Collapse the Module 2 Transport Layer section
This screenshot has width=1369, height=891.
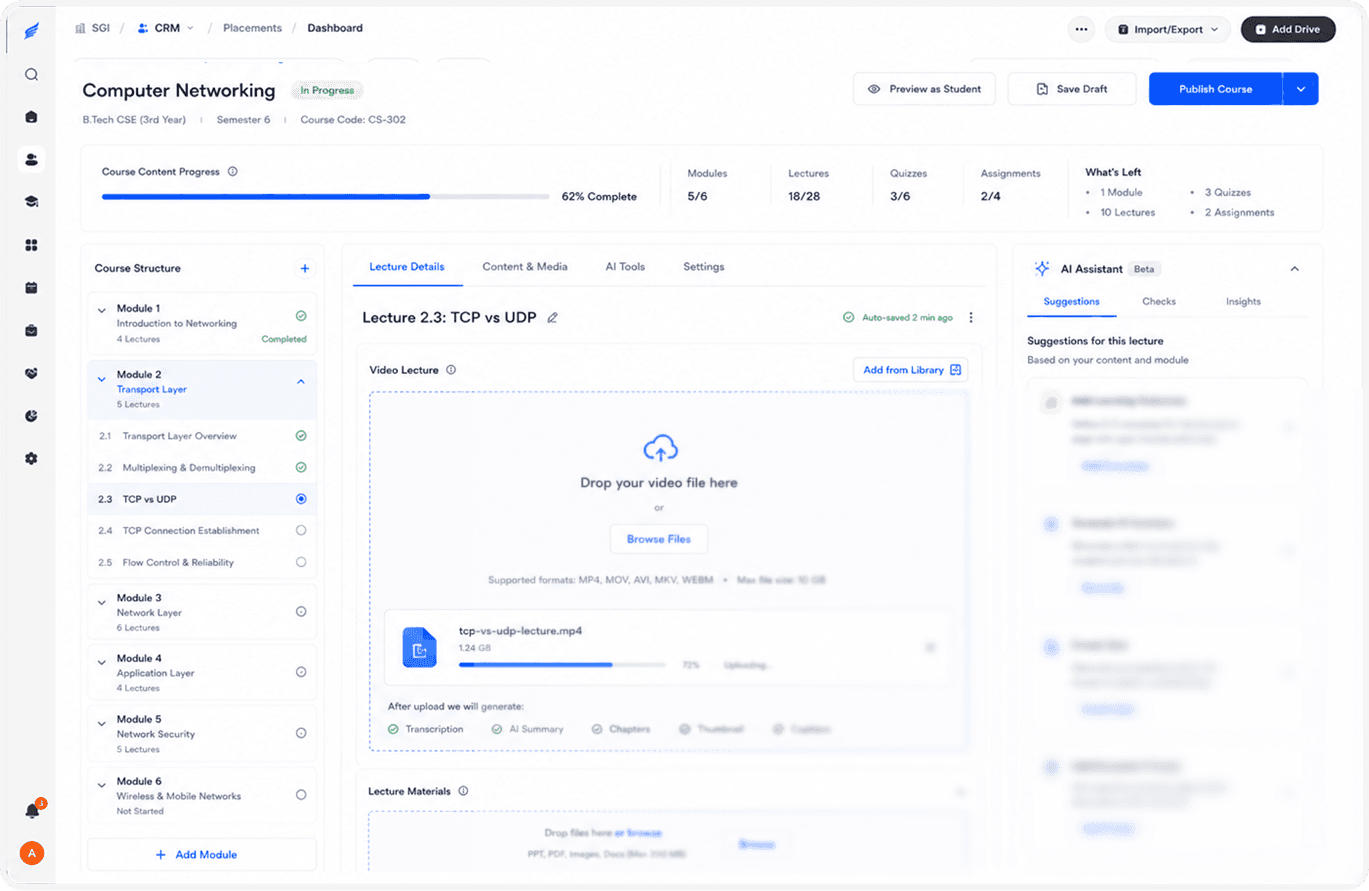tap(301, 381)
